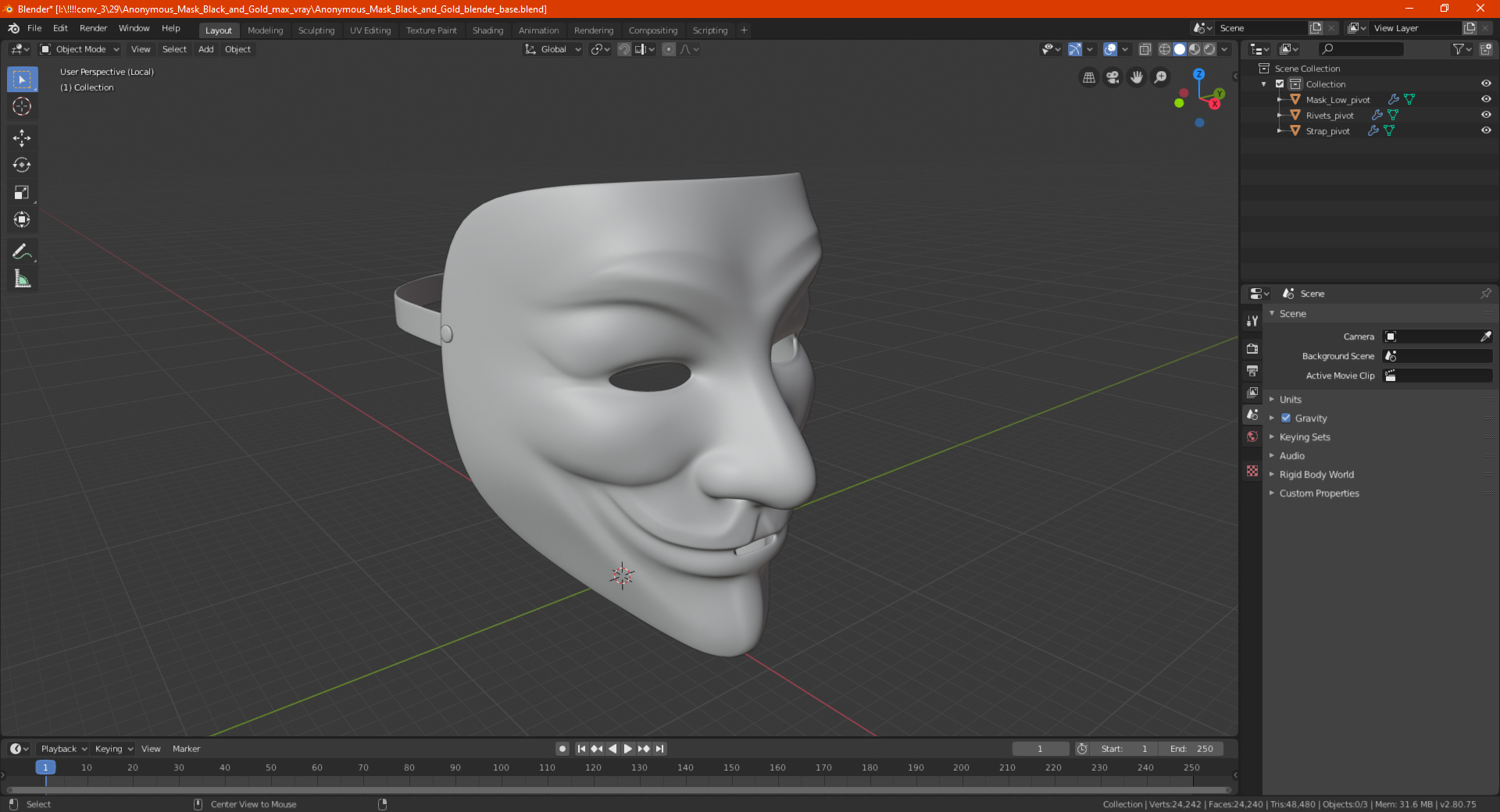1500x812 pixels.
Task: Select the Scale tool
Action: [x=22, y=192]
